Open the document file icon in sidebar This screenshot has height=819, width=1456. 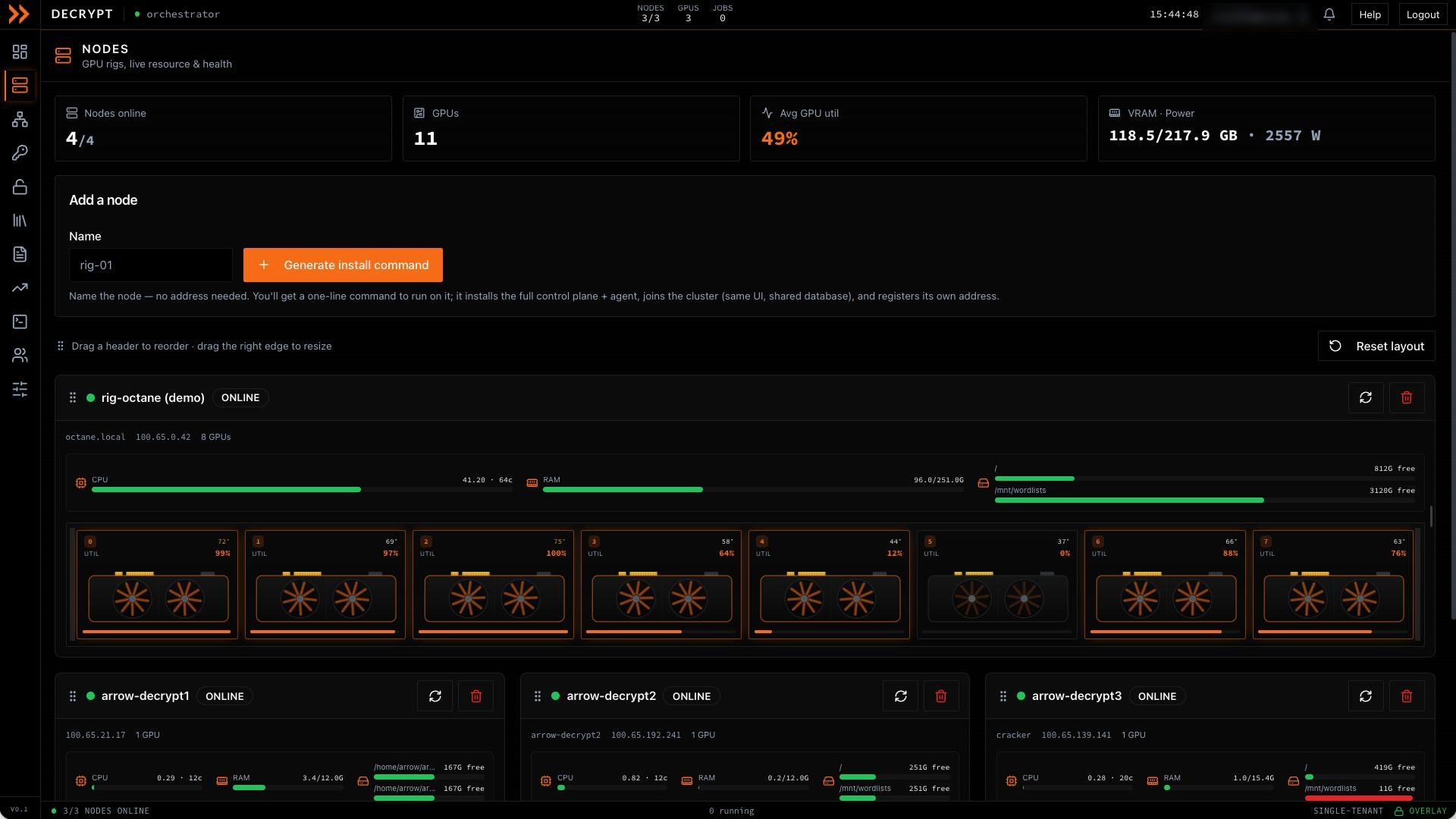[x=20, y=254]
